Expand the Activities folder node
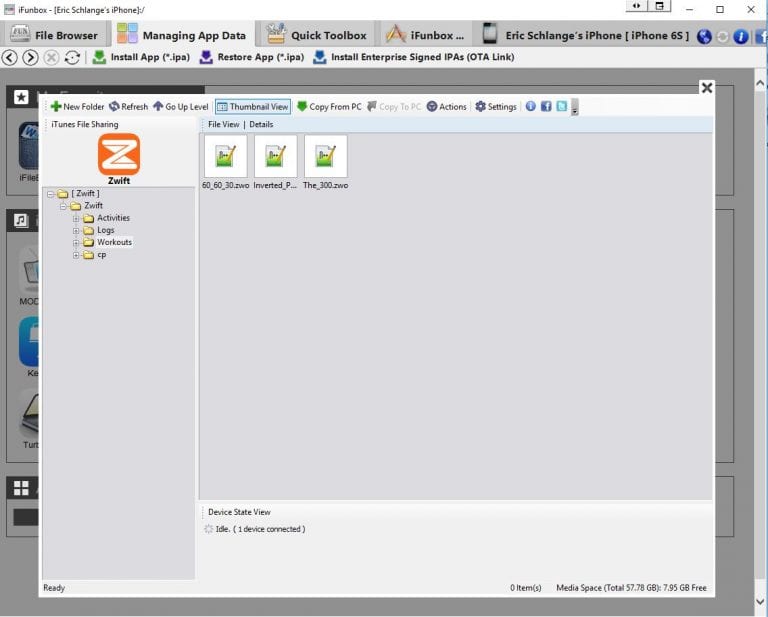 click(76, 218)
